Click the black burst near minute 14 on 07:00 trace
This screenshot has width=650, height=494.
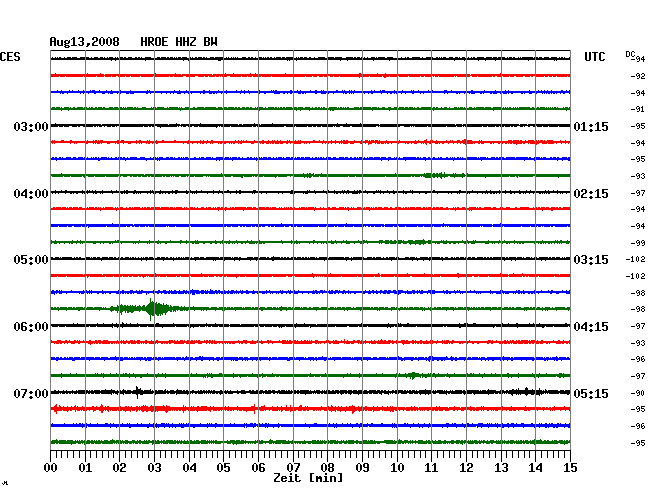526,392
